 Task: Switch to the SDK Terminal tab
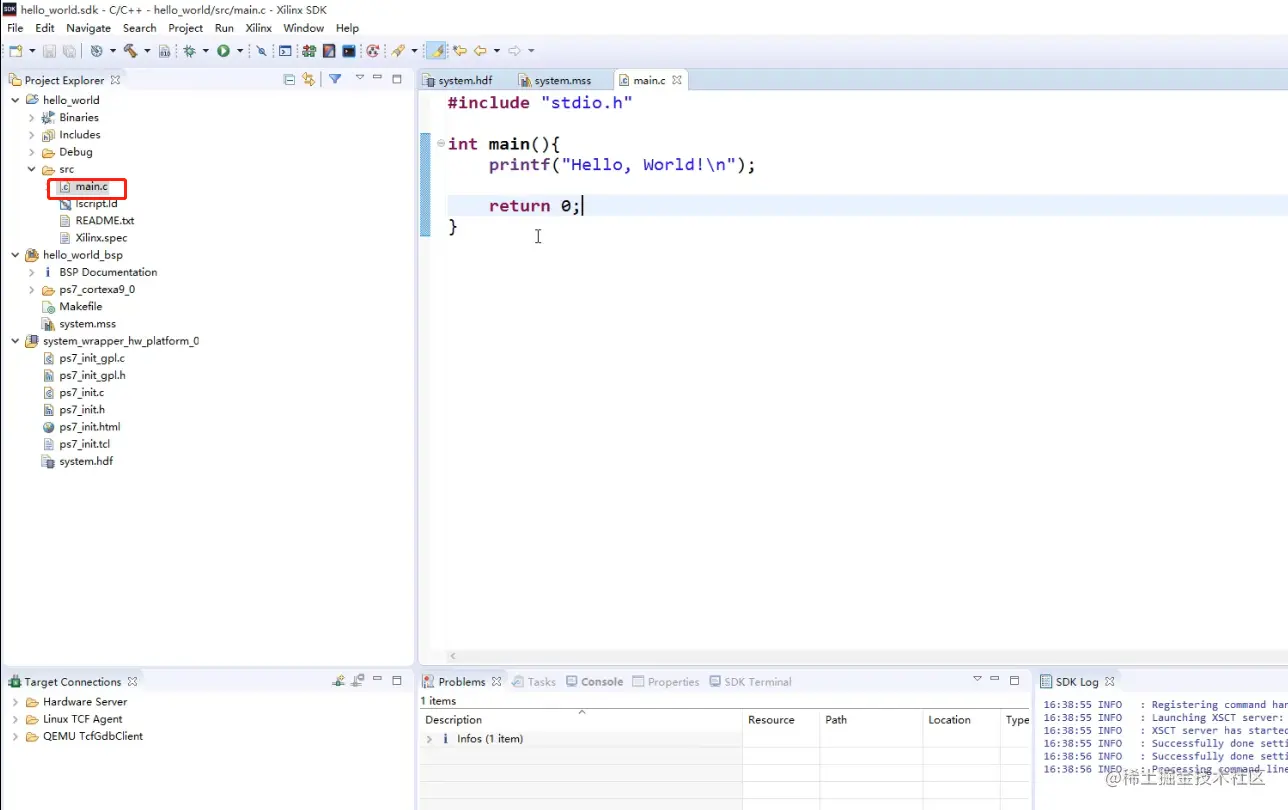tap(750, 682)
